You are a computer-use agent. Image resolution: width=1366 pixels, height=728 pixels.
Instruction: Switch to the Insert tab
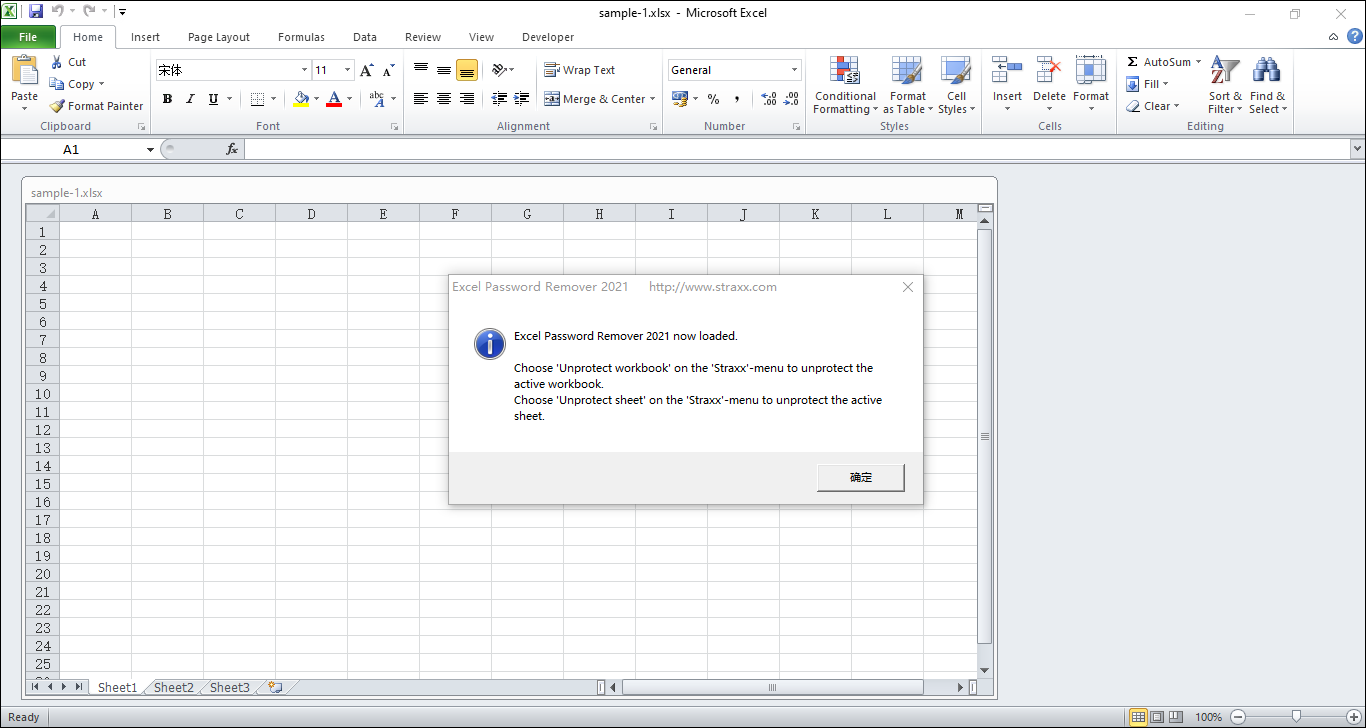click(x=145, y=37)
